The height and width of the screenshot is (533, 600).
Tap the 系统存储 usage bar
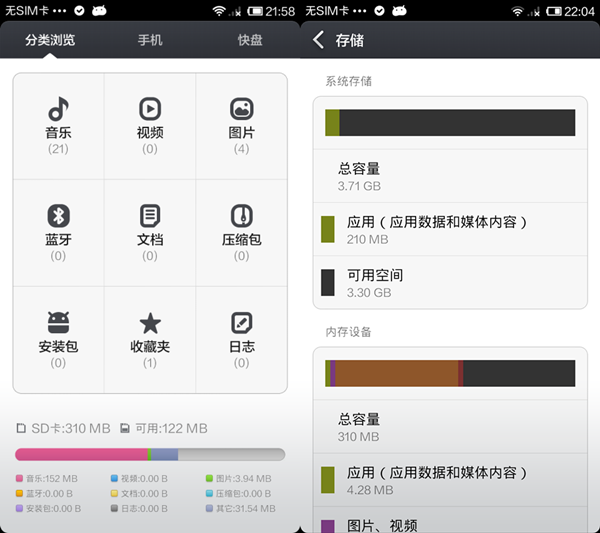(x=450, y=122)
